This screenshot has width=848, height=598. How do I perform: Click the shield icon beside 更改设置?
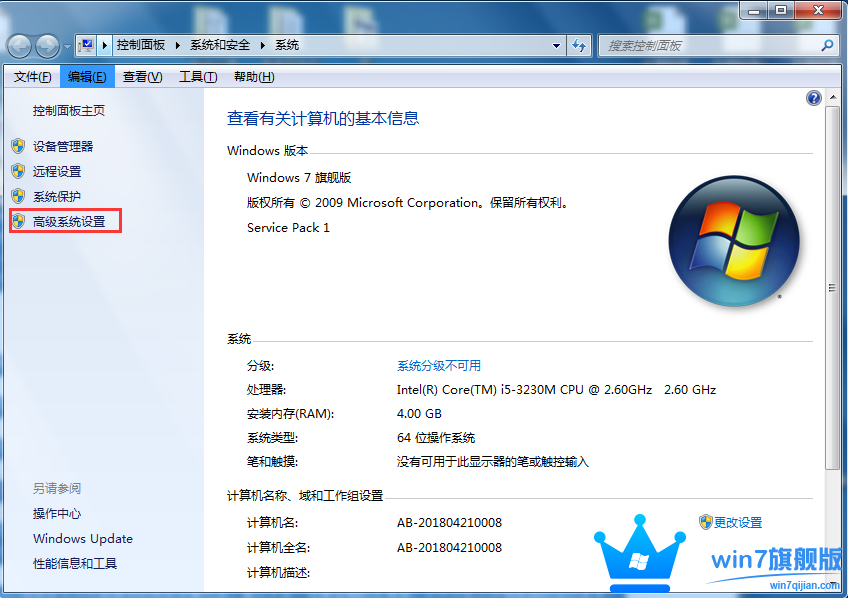(x=706, y=522)
